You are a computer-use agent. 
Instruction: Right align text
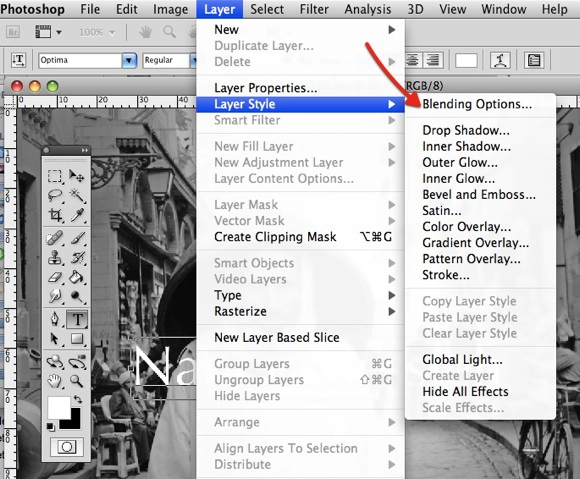[x=433, y=60]
